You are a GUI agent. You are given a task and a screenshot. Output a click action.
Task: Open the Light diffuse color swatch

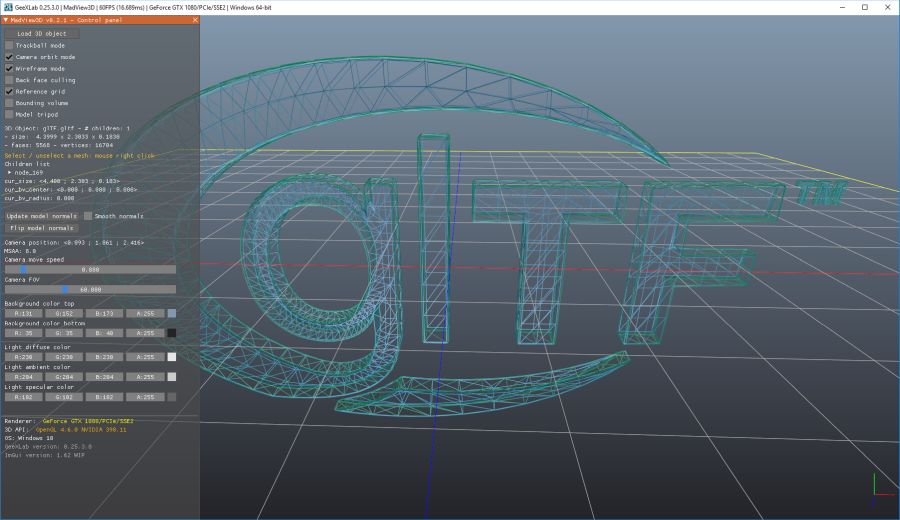(x=172, y=357)
